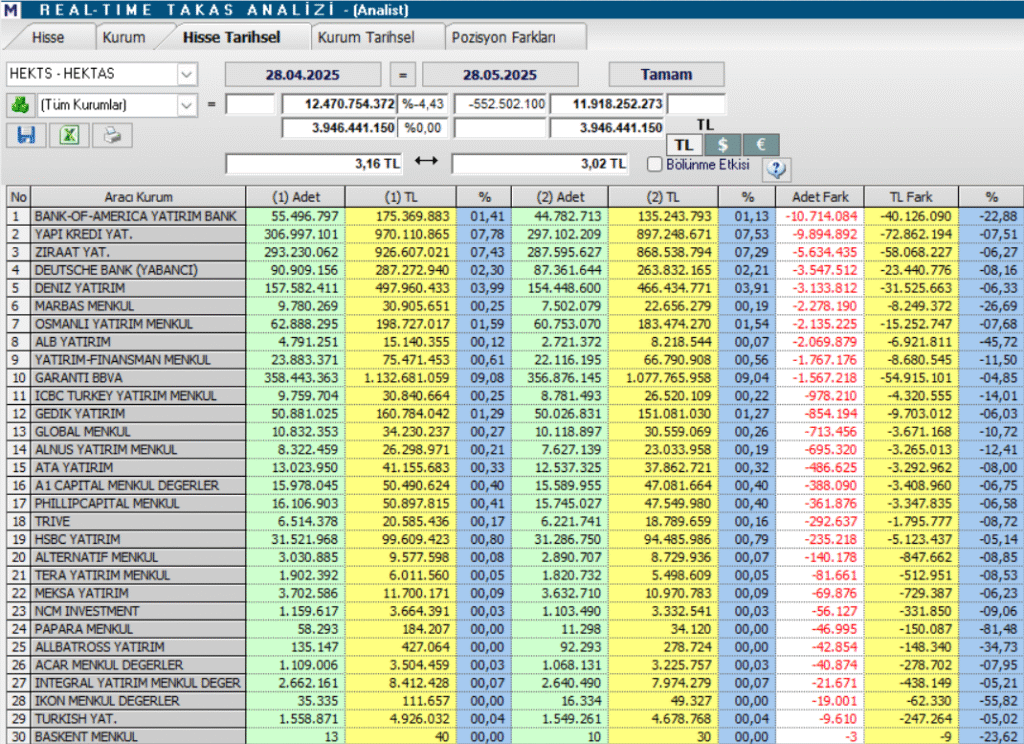
Task: Click the equals button between dates
Action: coord(402,74)
